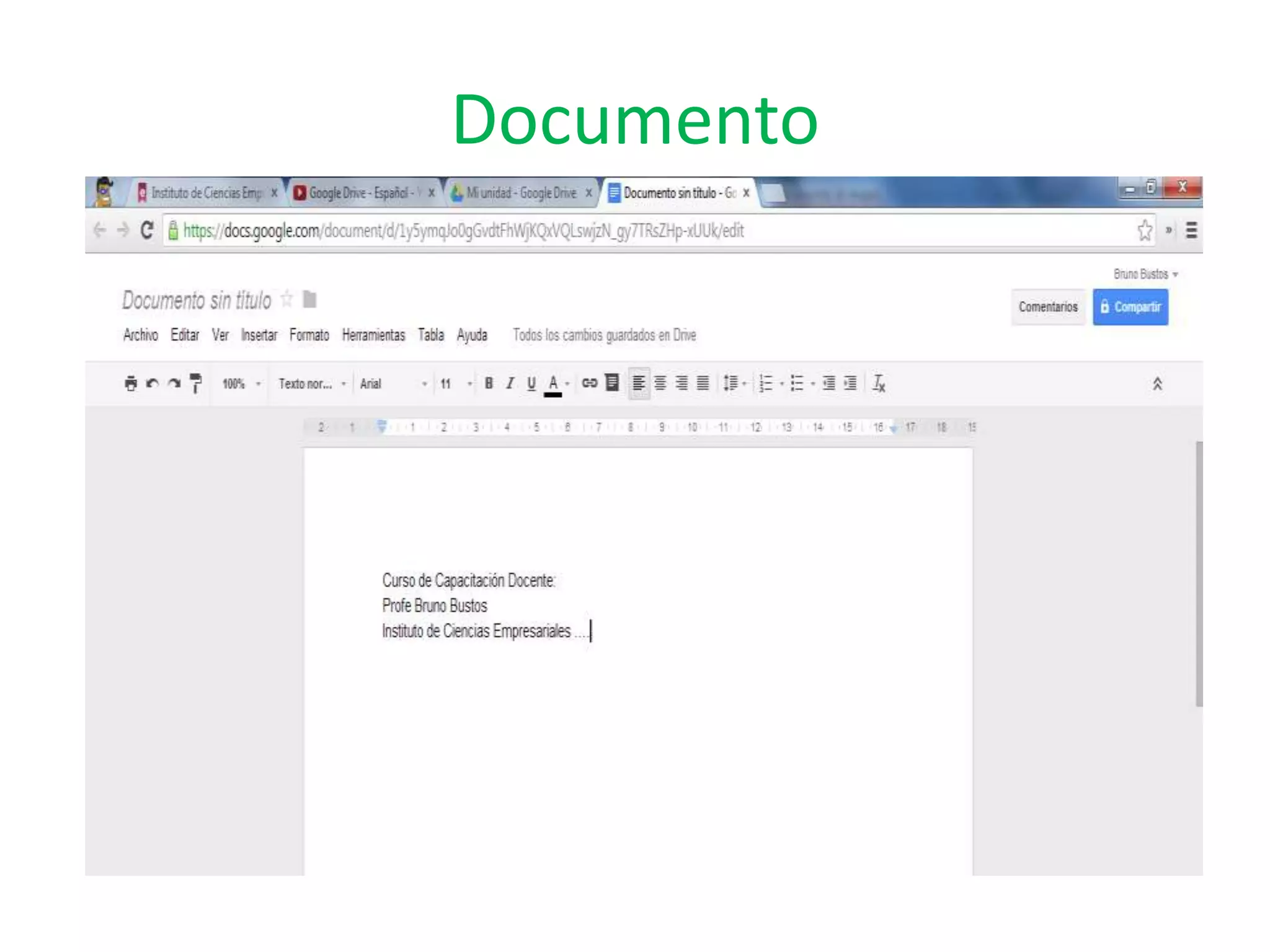
Task: Click the blue Compartir button
Action: click(x=1130, y=307)
